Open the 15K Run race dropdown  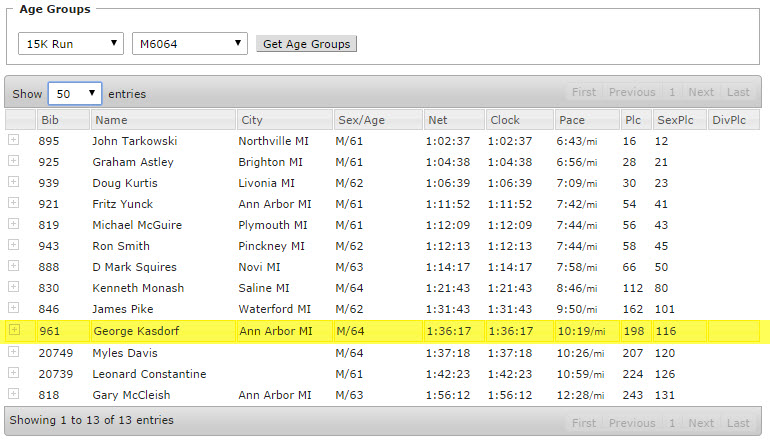click(x=71, y=44)
